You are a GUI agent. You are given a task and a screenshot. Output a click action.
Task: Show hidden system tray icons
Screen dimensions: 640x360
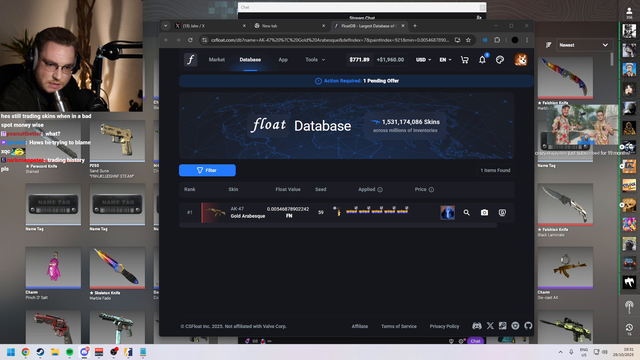(x=560, y=352)
